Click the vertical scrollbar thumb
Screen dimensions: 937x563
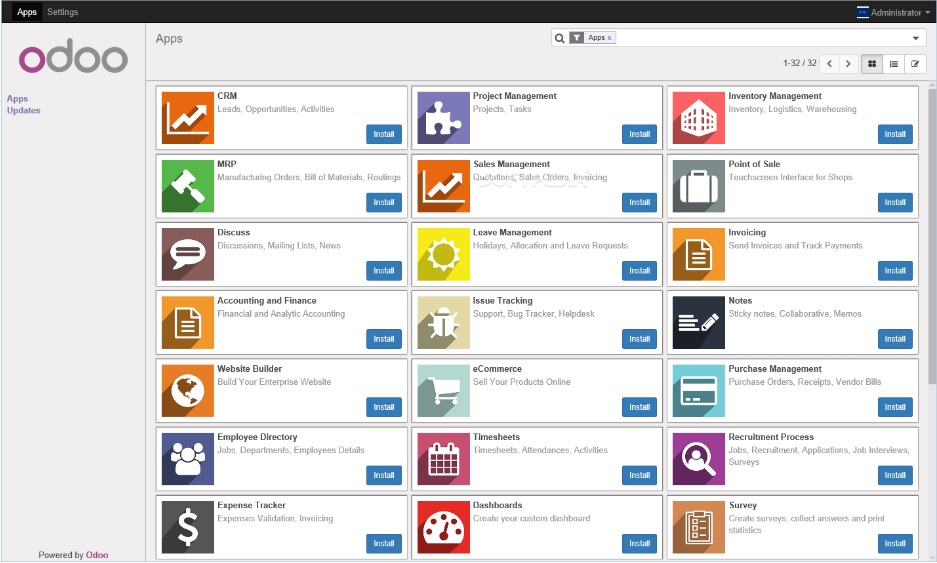coord(932,236)
